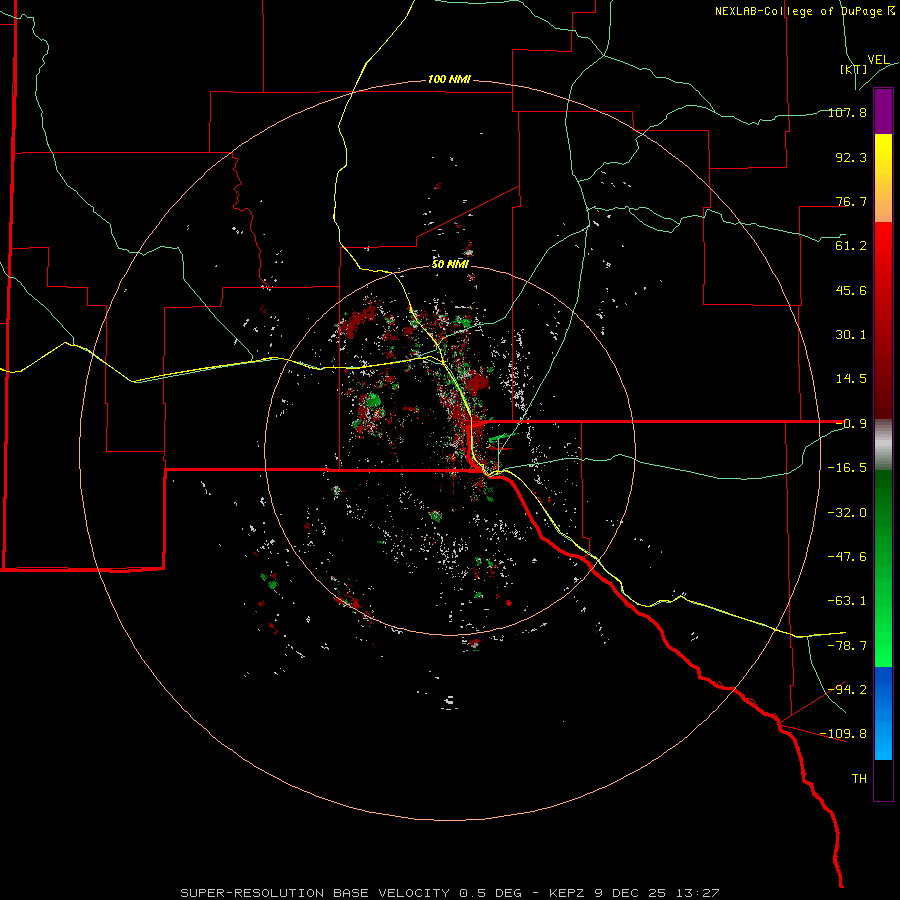Click the -94.2 value on velocity scale

849,689
